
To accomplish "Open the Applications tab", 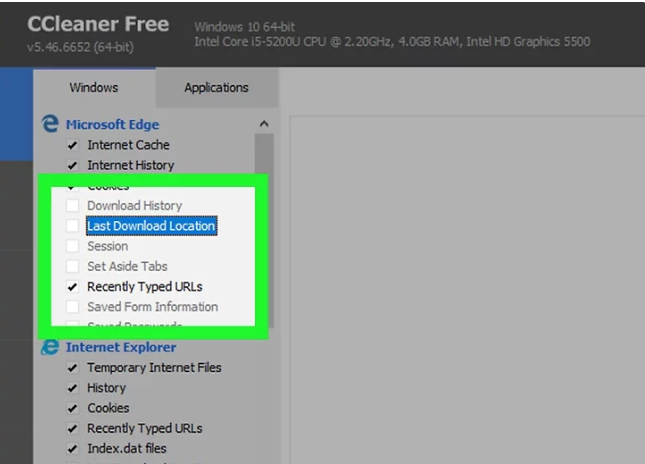I will click(x=216, y=88).
